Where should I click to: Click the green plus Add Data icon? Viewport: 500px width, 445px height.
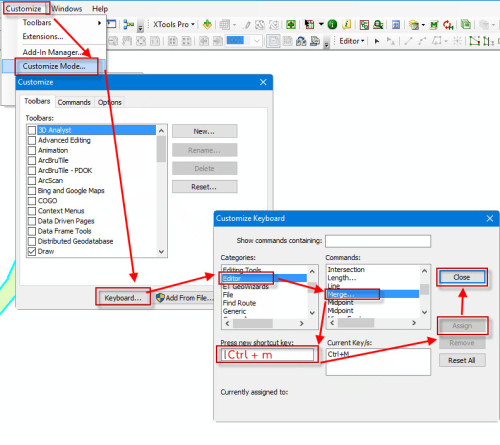(207, 24)
